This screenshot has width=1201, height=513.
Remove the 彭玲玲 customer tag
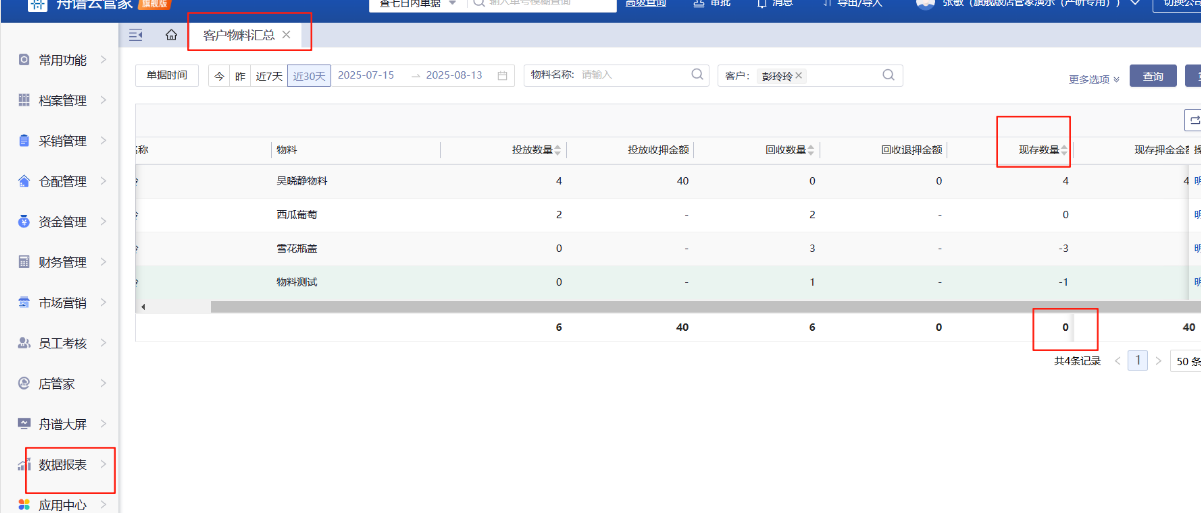(x=799, y=76)
